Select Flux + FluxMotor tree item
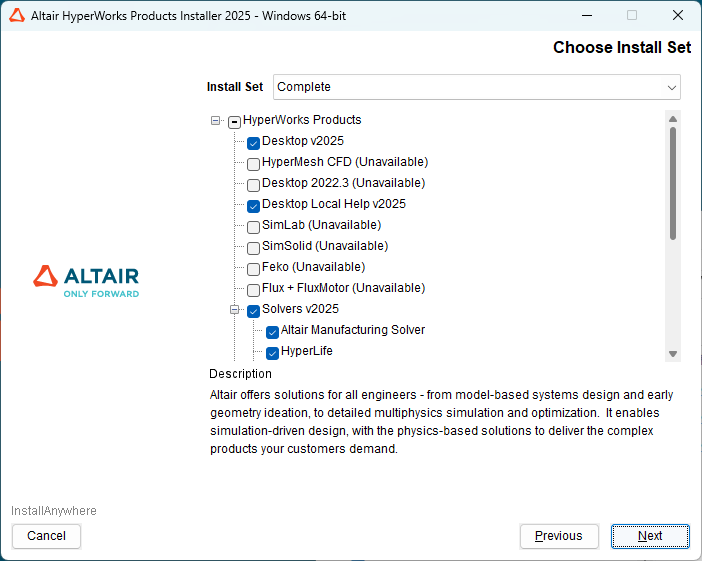 [x=343, y=288]
